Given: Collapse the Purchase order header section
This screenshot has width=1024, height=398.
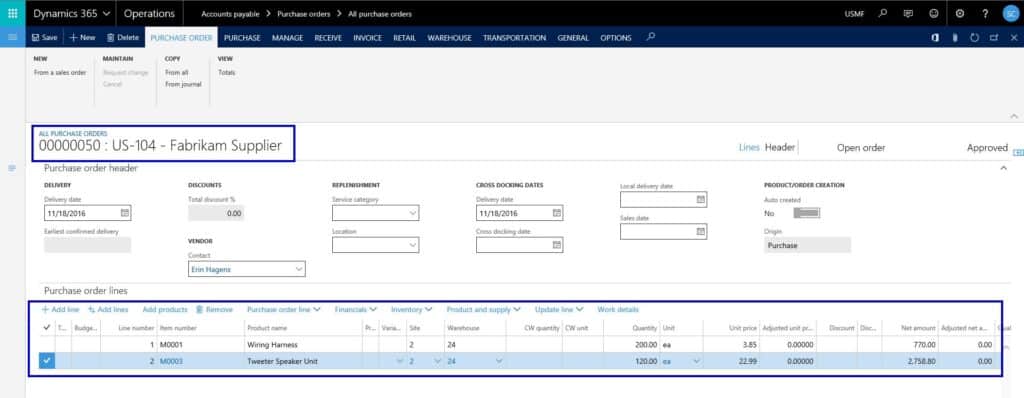Looking at the screenshot, I should (1004, 169).
